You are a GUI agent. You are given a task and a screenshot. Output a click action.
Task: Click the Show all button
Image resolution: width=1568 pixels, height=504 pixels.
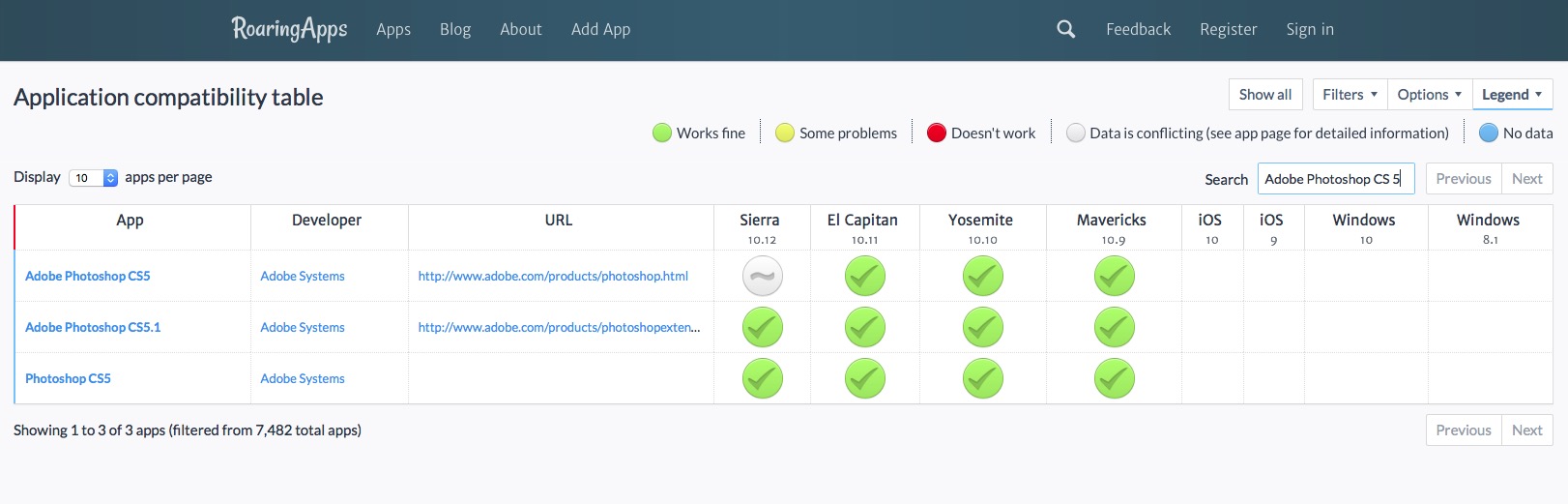[x=1265, y=94]
